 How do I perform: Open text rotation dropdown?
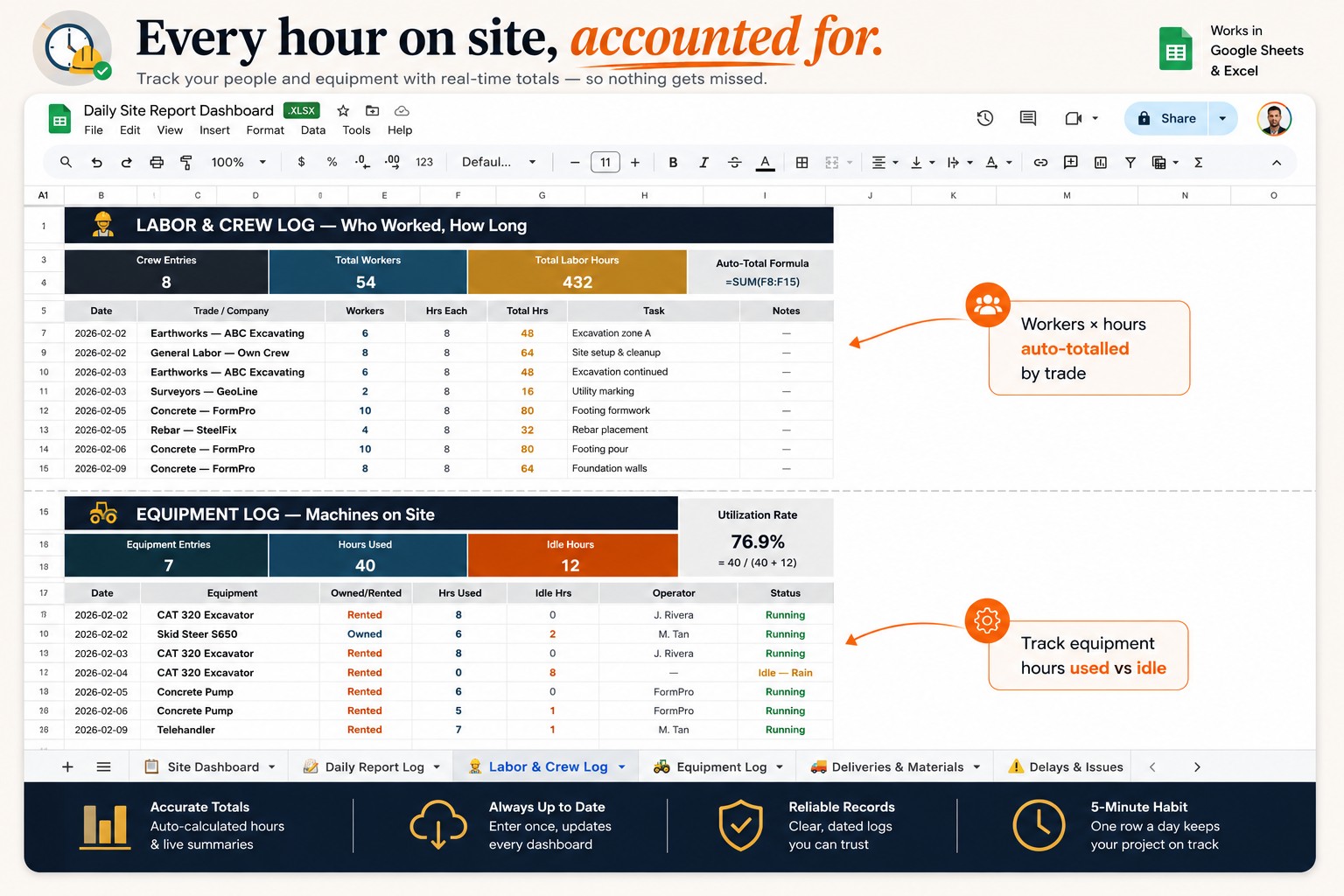[998, 162]
